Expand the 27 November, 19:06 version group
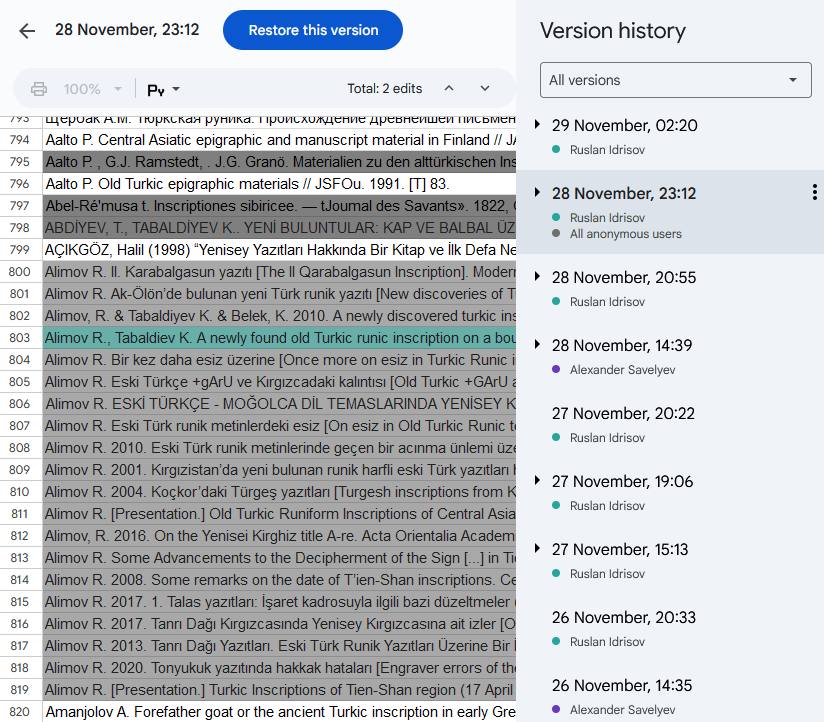Viewport: 824px width, 722px height. point(537,481)
